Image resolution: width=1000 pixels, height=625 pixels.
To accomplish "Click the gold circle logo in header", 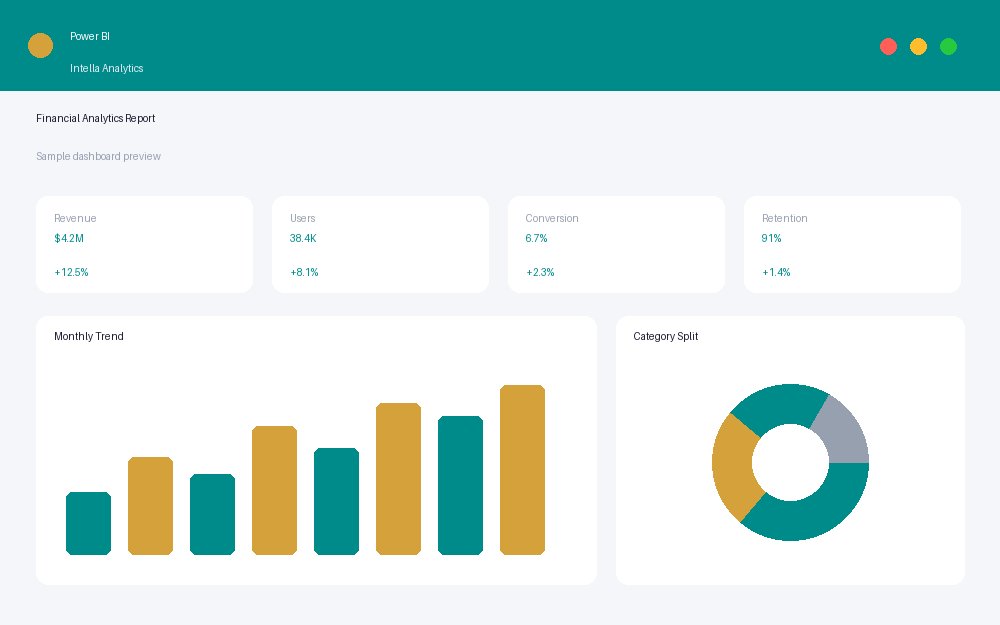I will 40,45.
